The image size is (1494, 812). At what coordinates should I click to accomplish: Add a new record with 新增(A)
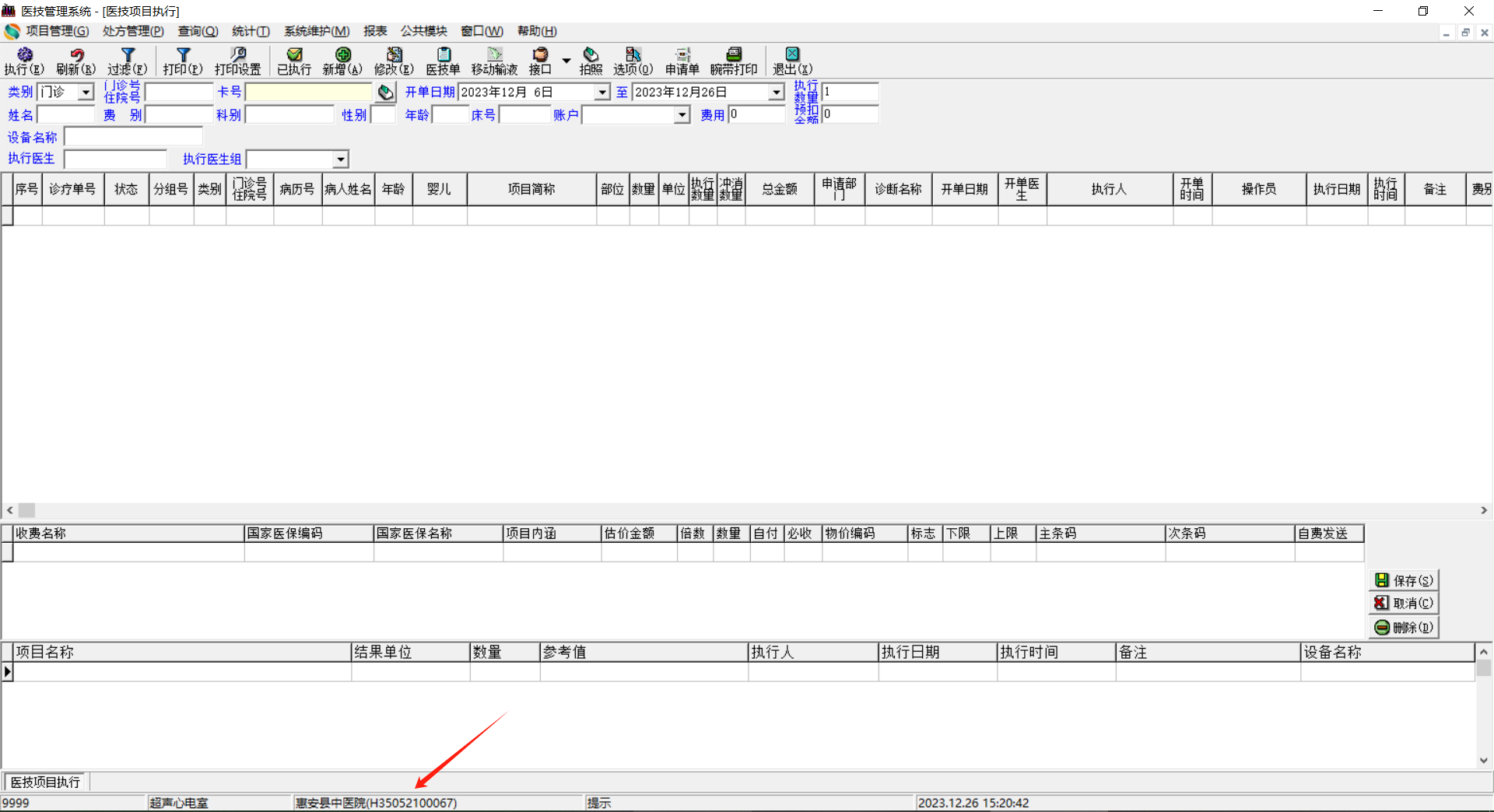tap(342, 61)
